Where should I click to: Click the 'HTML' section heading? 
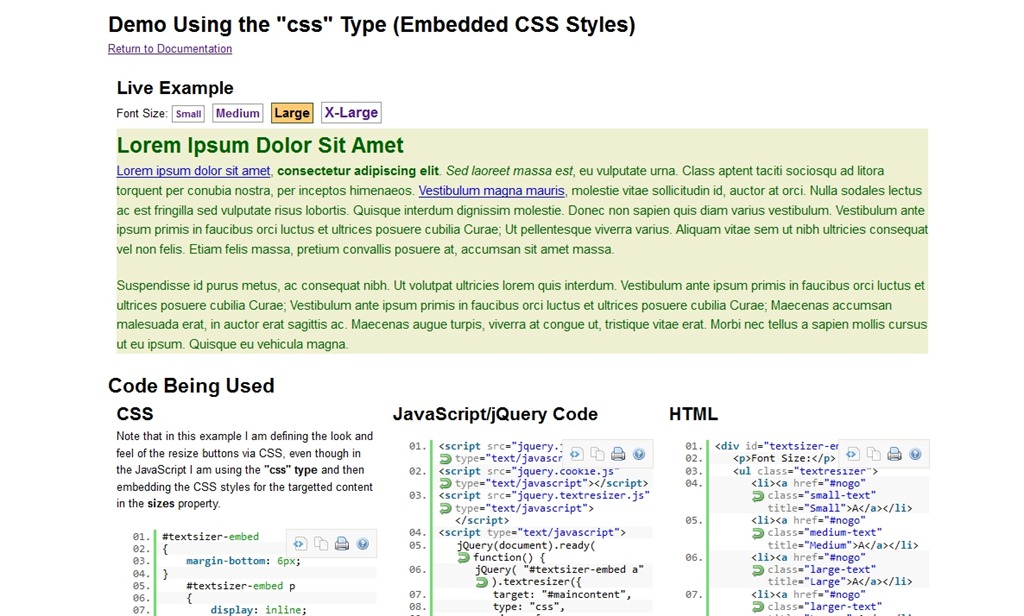click(x=693, y=413)
